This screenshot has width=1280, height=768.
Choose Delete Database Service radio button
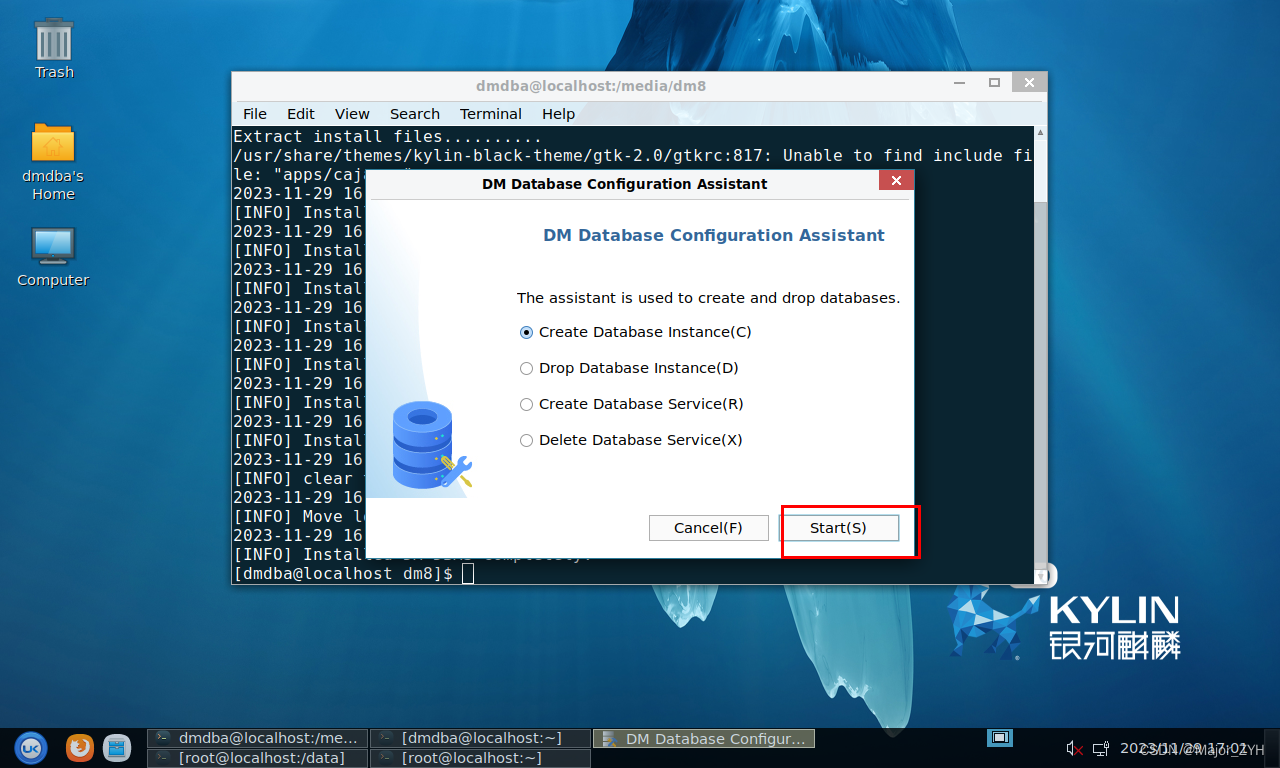click(527, 440)
